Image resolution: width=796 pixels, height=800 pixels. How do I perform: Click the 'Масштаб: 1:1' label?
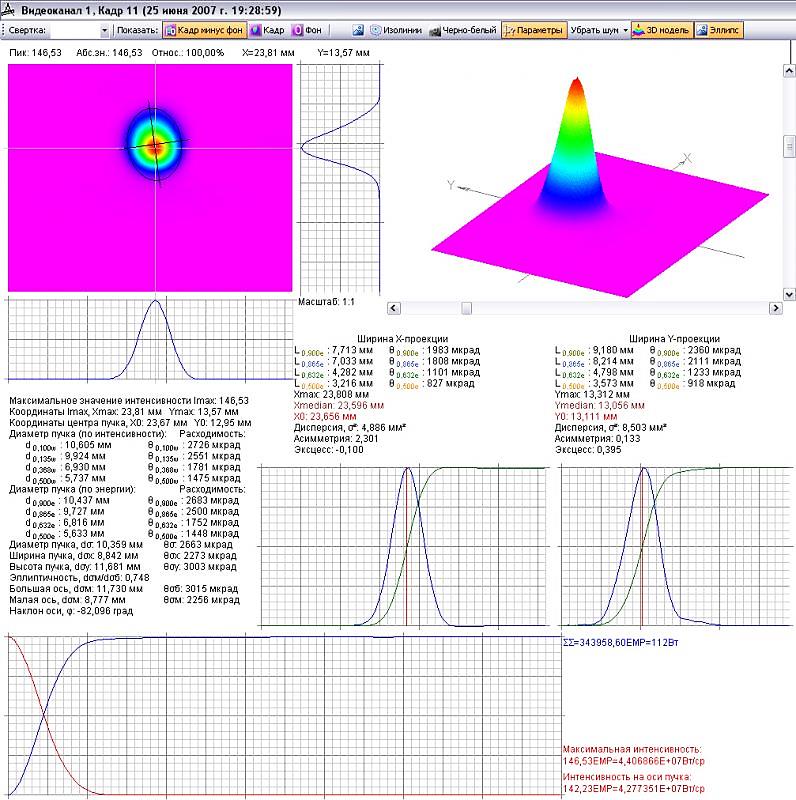(326, 302)
